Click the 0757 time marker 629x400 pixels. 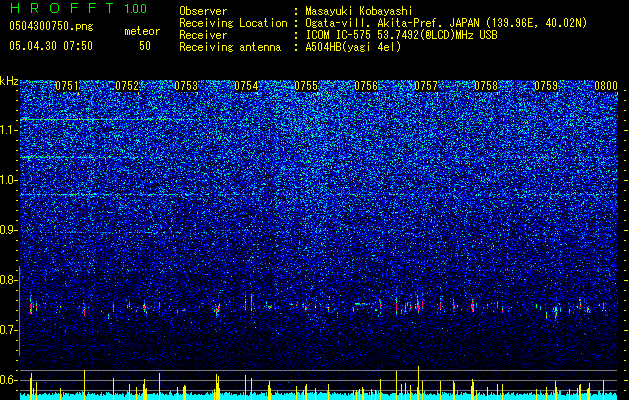point(426,86)
